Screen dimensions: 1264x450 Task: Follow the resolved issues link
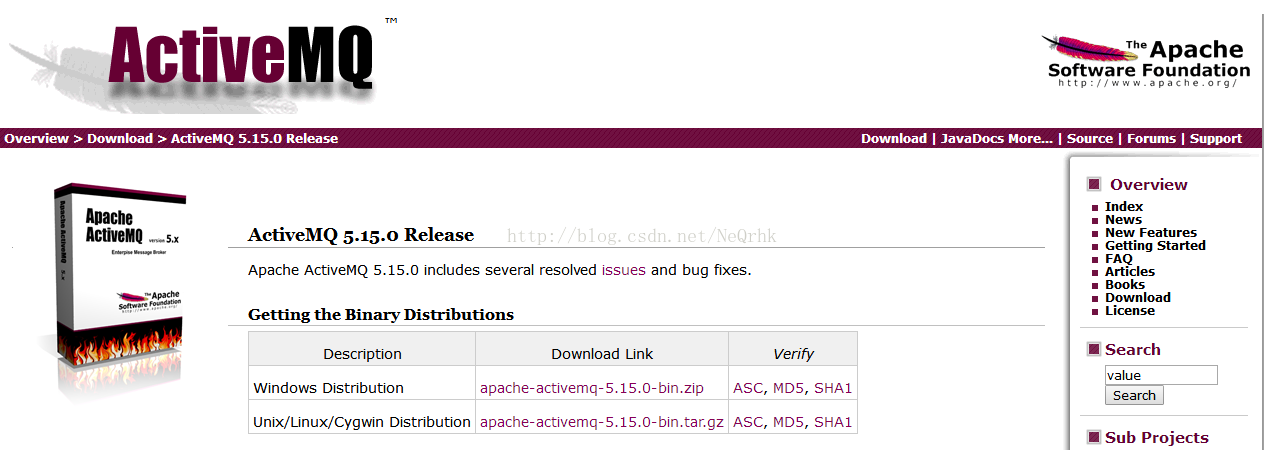(624, 270)
